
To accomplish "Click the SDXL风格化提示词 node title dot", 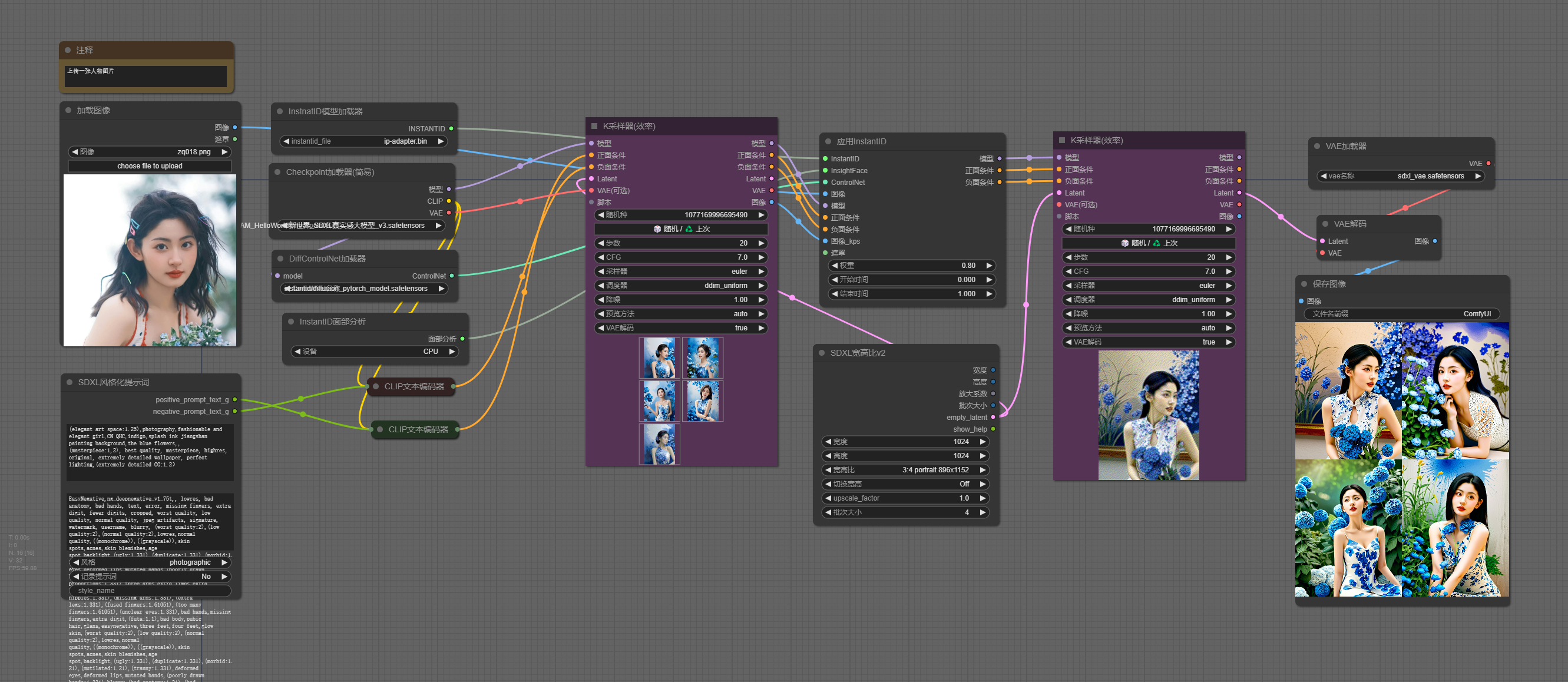I will [70, 382].
